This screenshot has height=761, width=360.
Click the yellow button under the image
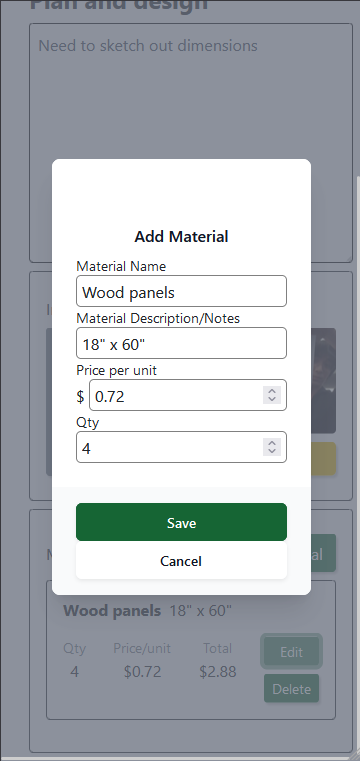point(323,459)
